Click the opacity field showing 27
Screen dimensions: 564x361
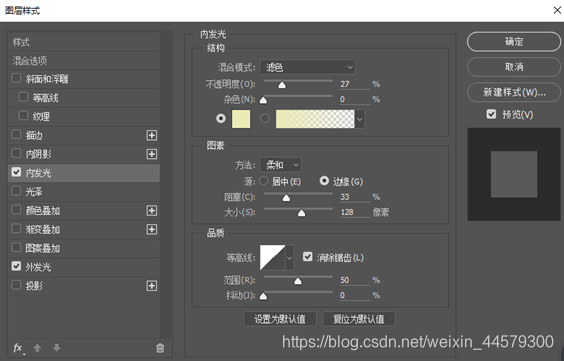point(354,84)
